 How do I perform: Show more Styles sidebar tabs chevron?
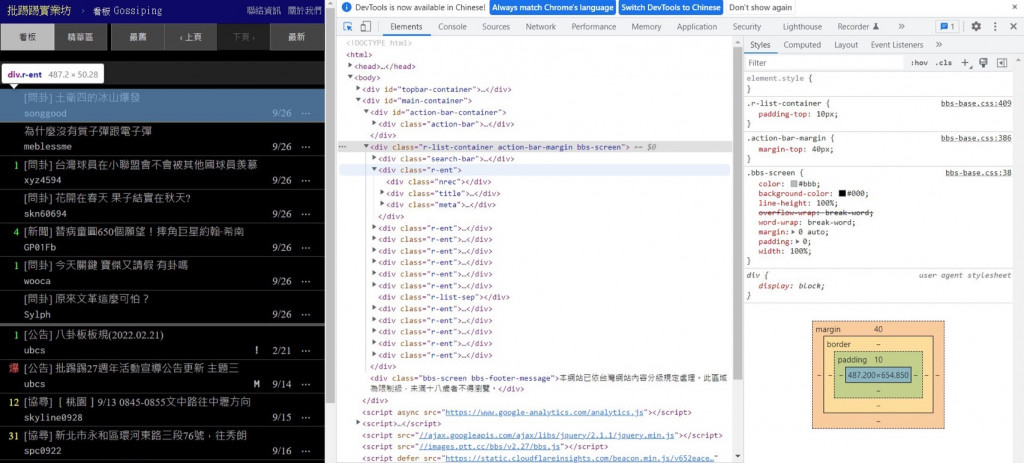point(938,44)
